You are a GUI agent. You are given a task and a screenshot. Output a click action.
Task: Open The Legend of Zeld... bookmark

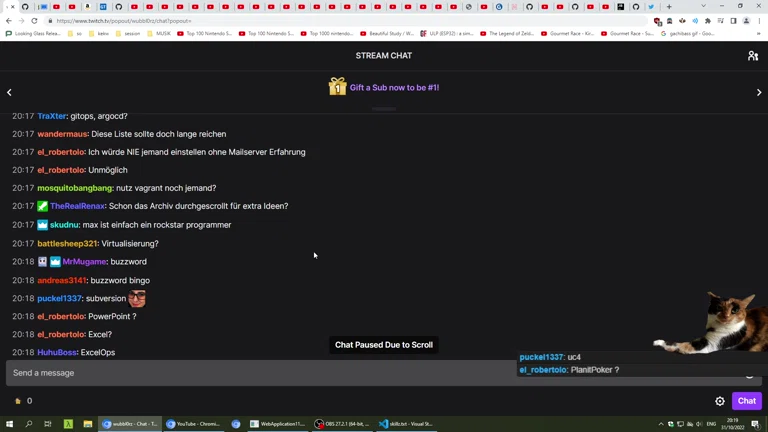[x=507, y=34]
